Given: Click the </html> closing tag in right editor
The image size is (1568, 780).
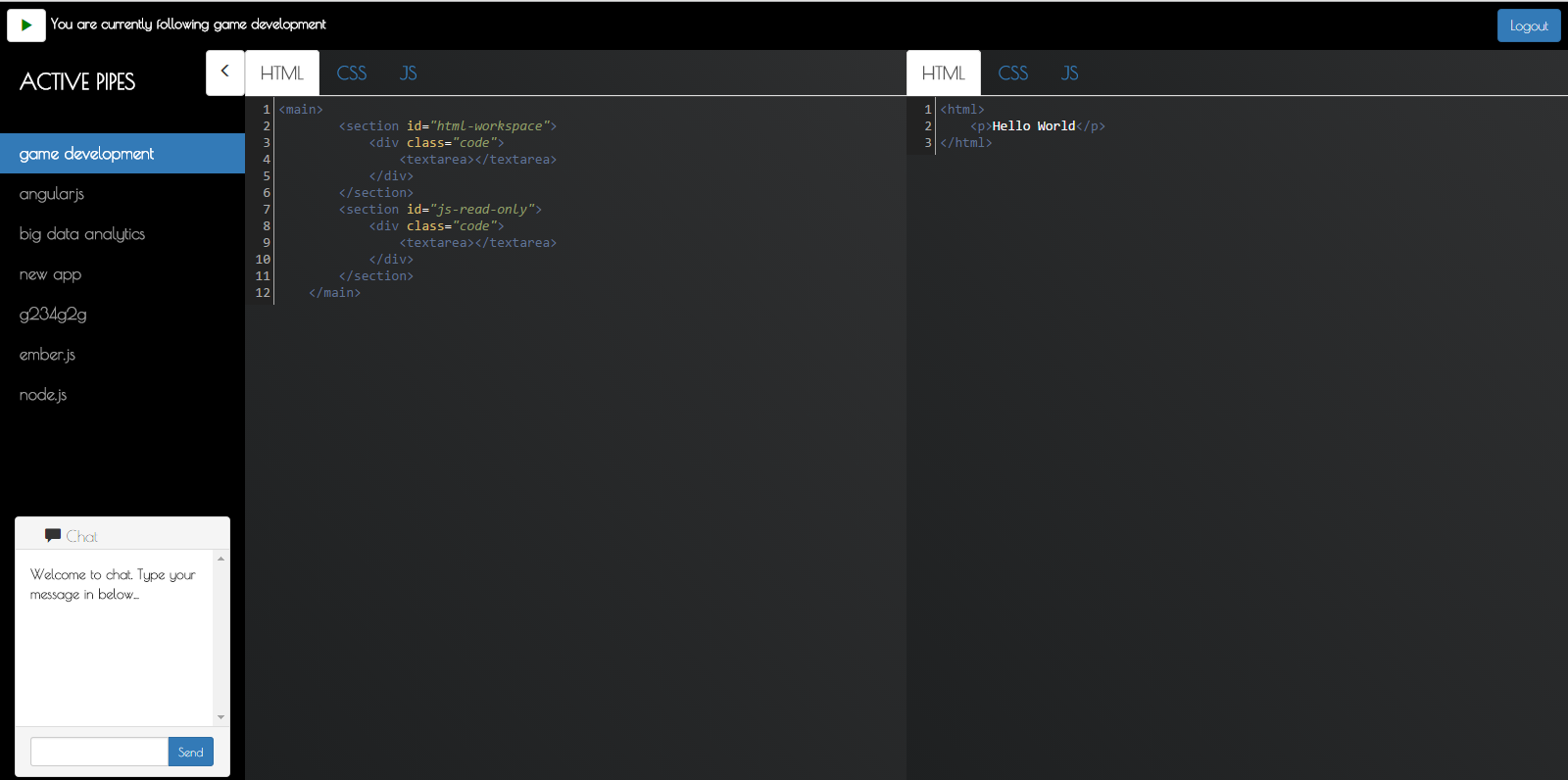Looking at the screenshot, I should tap(966, 143).
